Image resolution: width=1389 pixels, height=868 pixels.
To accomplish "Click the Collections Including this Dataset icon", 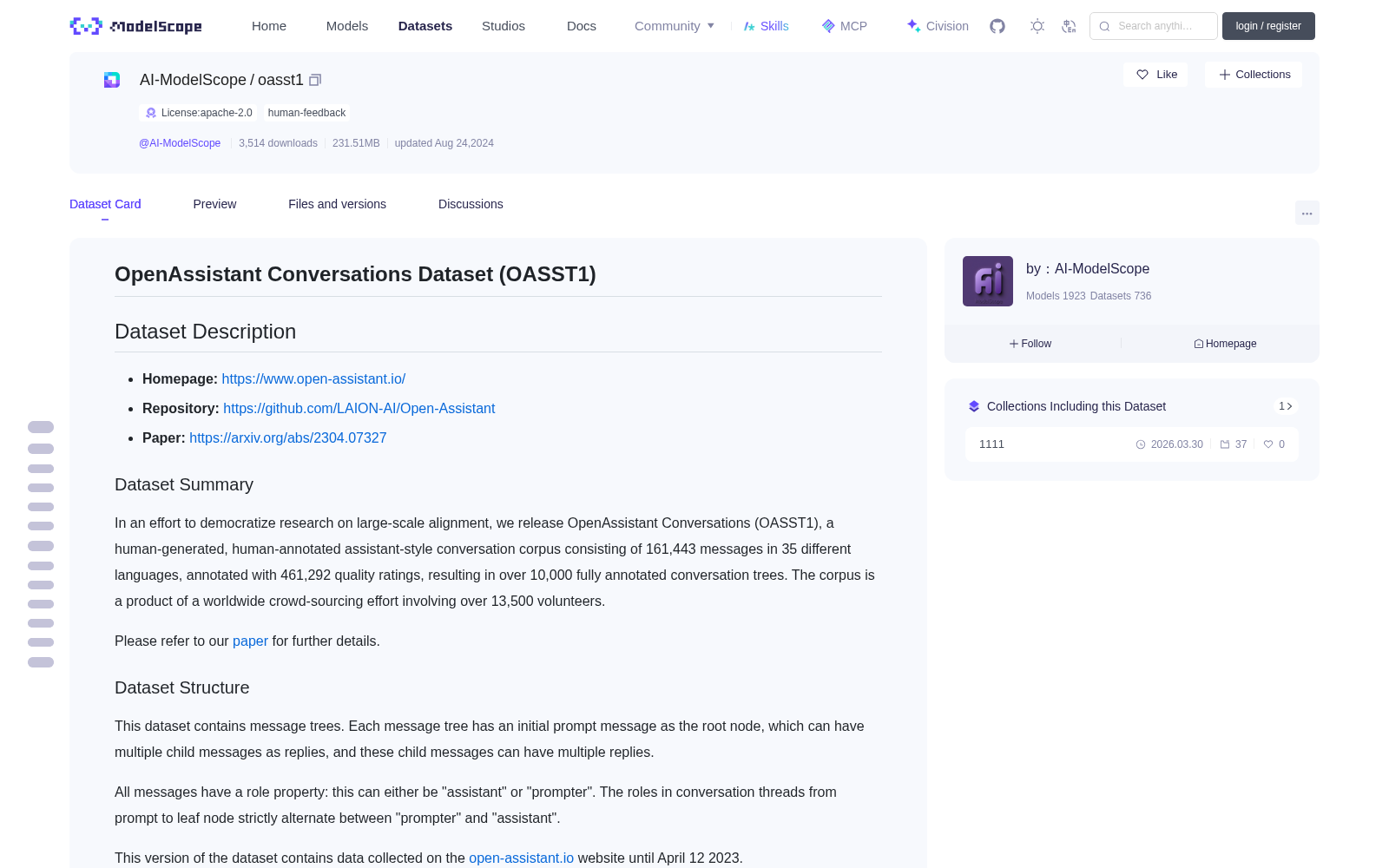I will click(974, 406).
